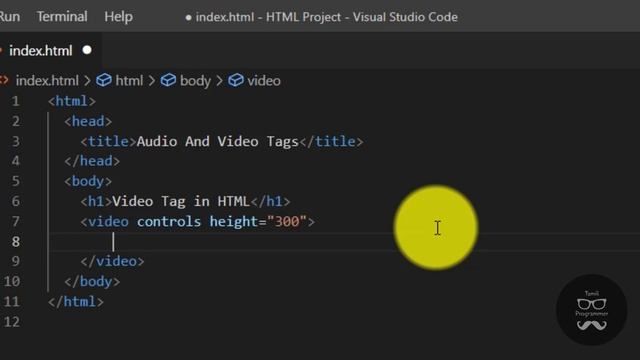The height and width of the screenshot is (360, 640).
Task: Click the height value "300"
Action: [287, 221]
